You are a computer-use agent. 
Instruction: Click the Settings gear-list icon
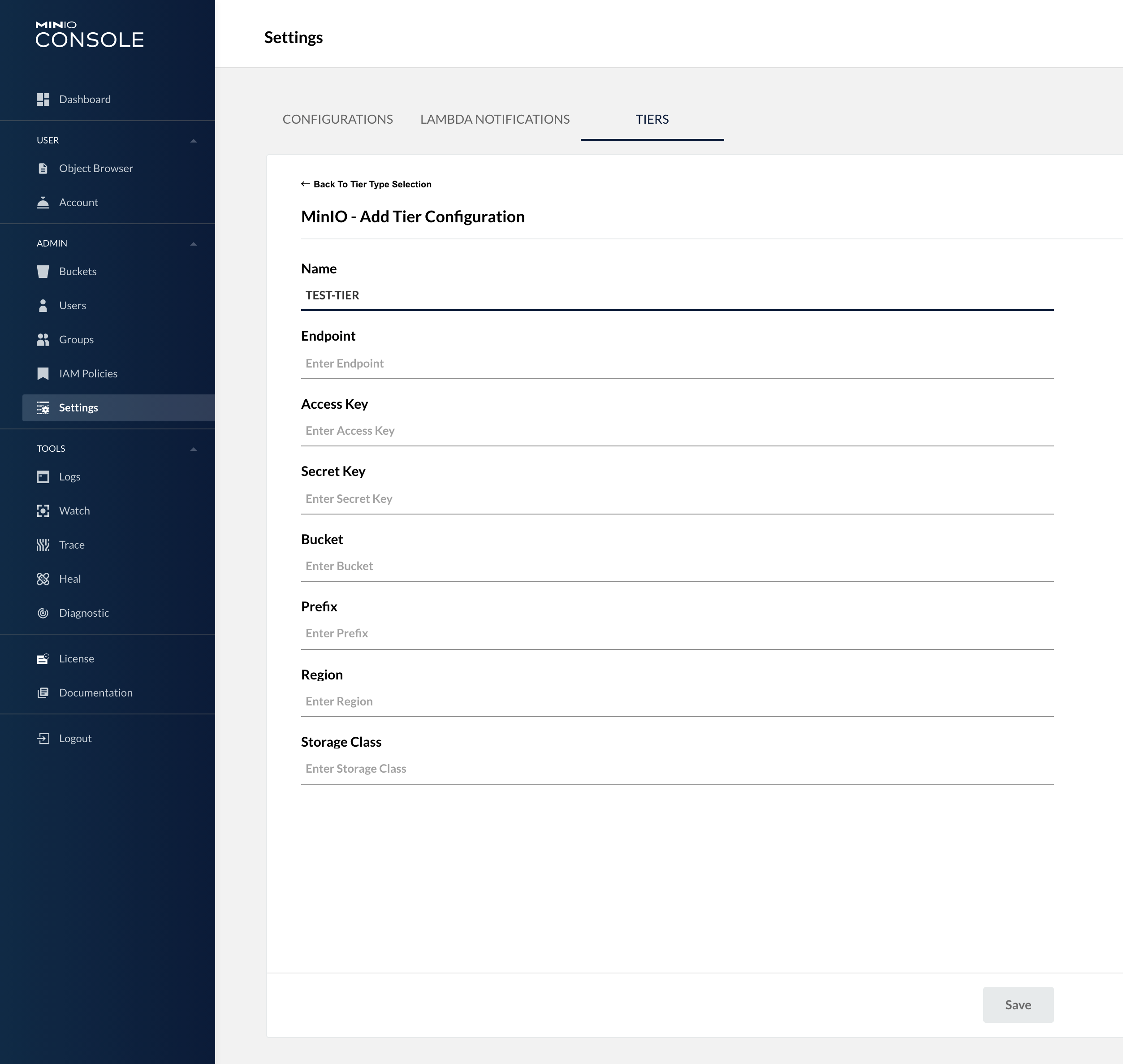pyautogui.click(x=43, y=408)
